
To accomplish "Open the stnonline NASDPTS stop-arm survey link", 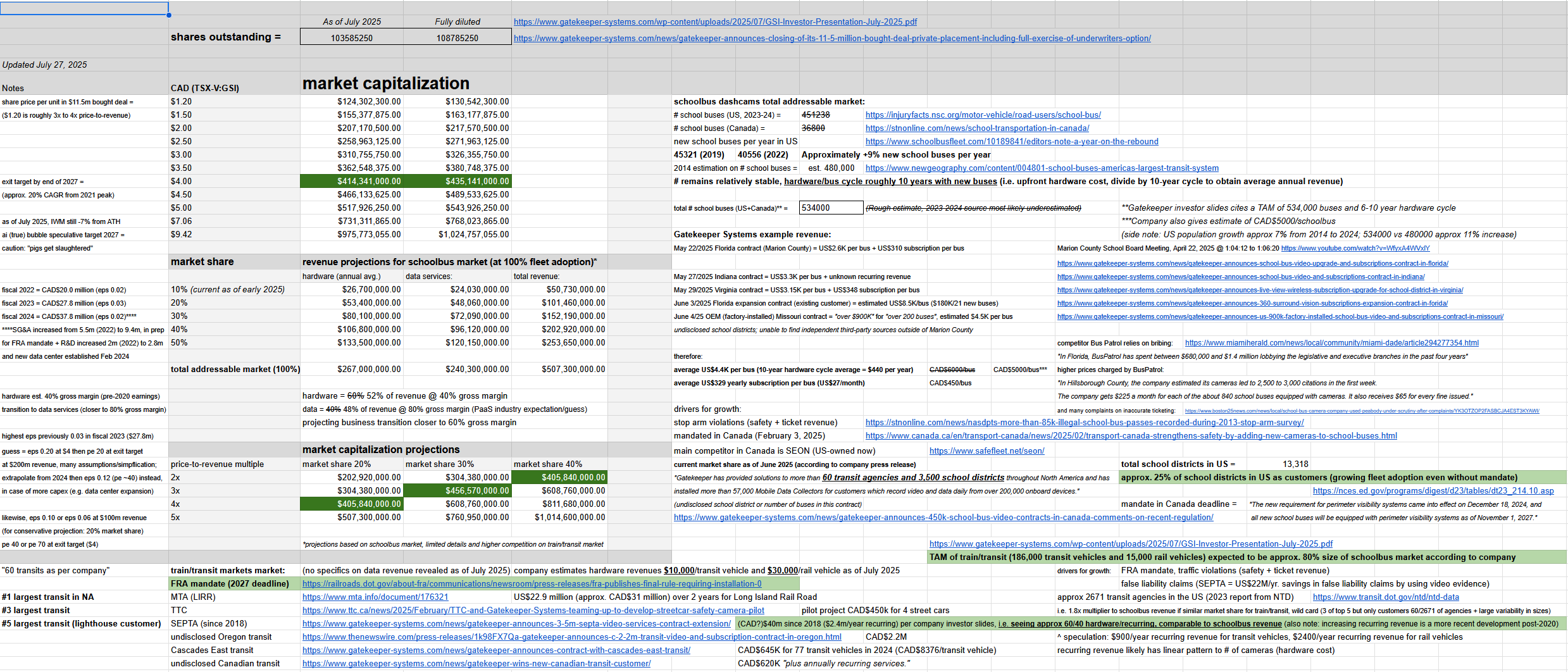I will (1085, 423).
